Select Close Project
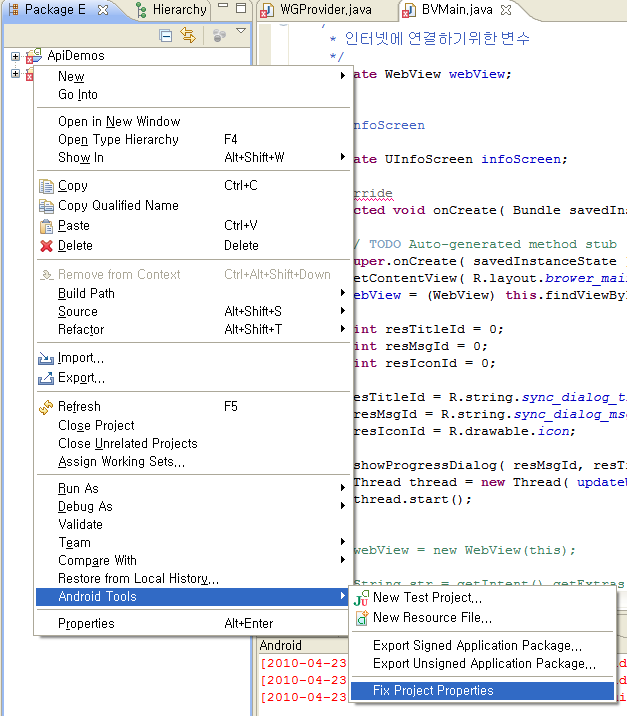This screenshot has height=716, width=627. [x=193, y=426]
